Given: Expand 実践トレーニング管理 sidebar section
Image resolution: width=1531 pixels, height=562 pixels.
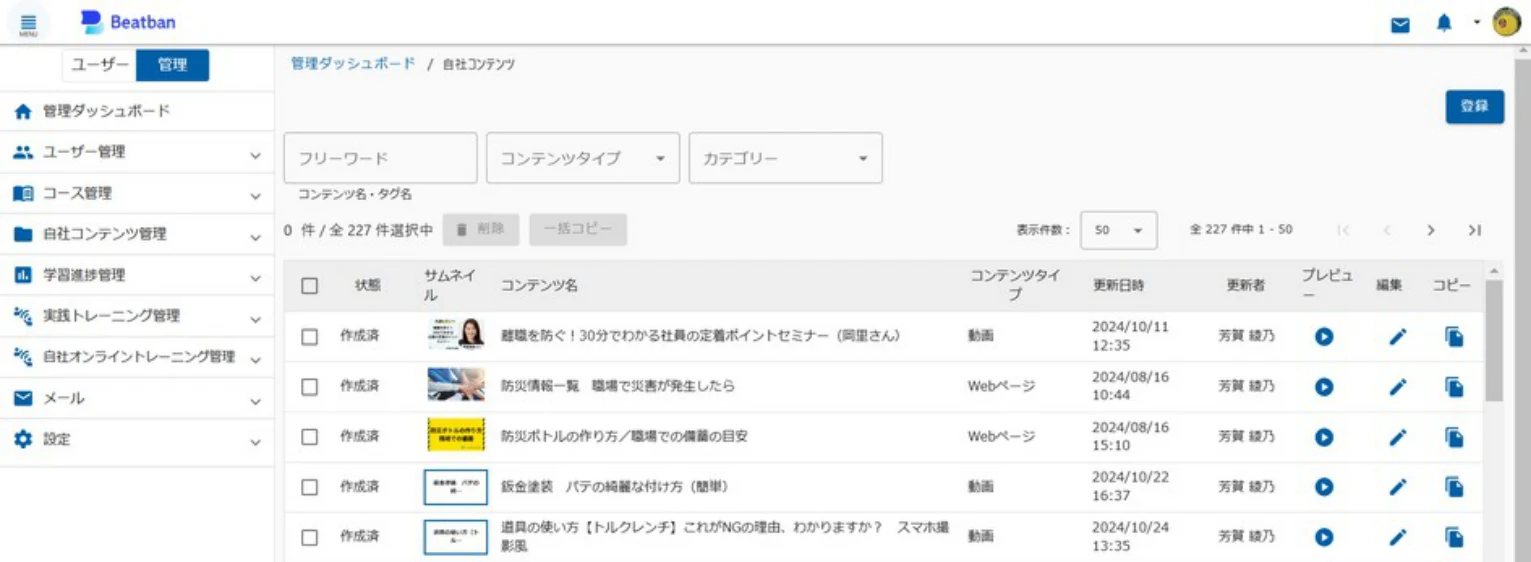Looking at the screenshot, I should coord(137,316).
